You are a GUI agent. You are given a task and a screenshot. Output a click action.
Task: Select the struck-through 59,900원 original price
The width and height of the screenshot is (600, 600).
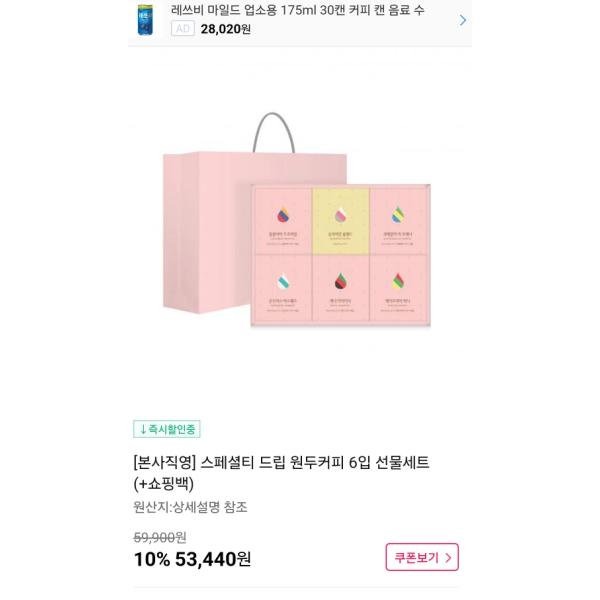pyautogui.click(x=160, y=538)
